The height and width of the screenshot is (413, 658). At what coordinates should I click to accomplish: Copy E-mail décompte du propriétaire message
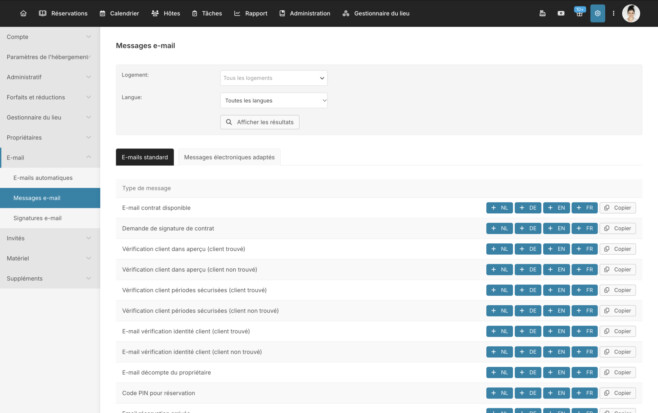(x=618, y=372)
